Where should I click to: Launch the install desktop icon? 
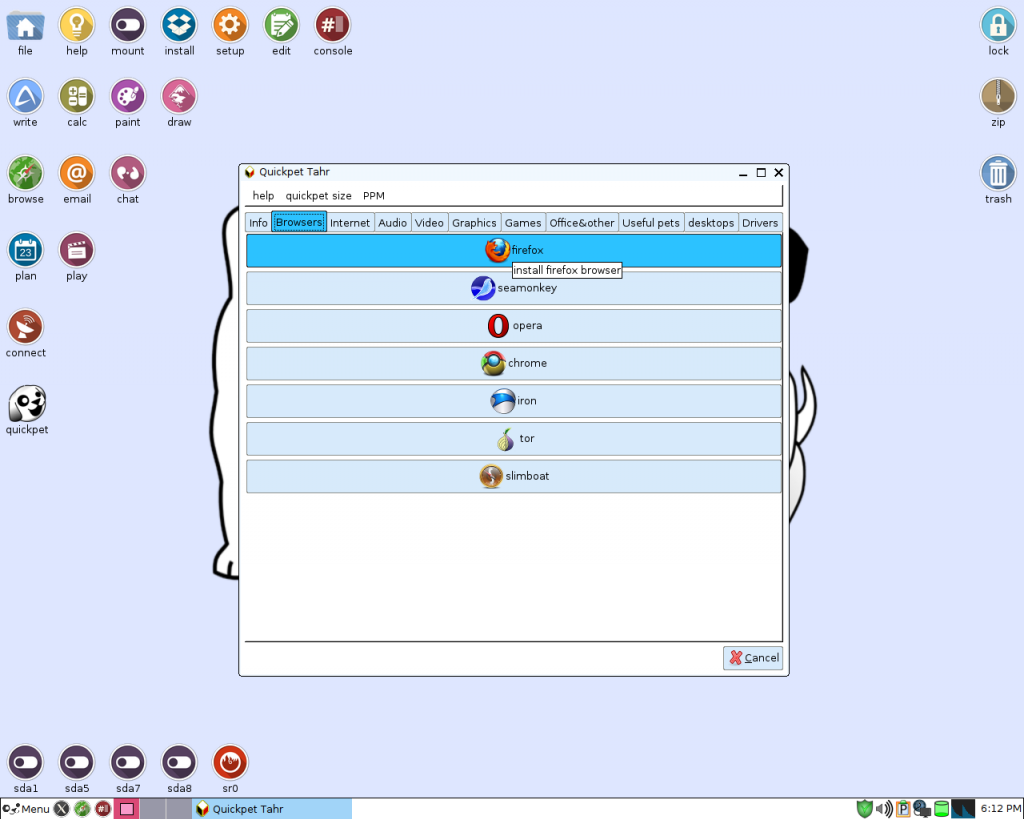(x=180, y=31)
